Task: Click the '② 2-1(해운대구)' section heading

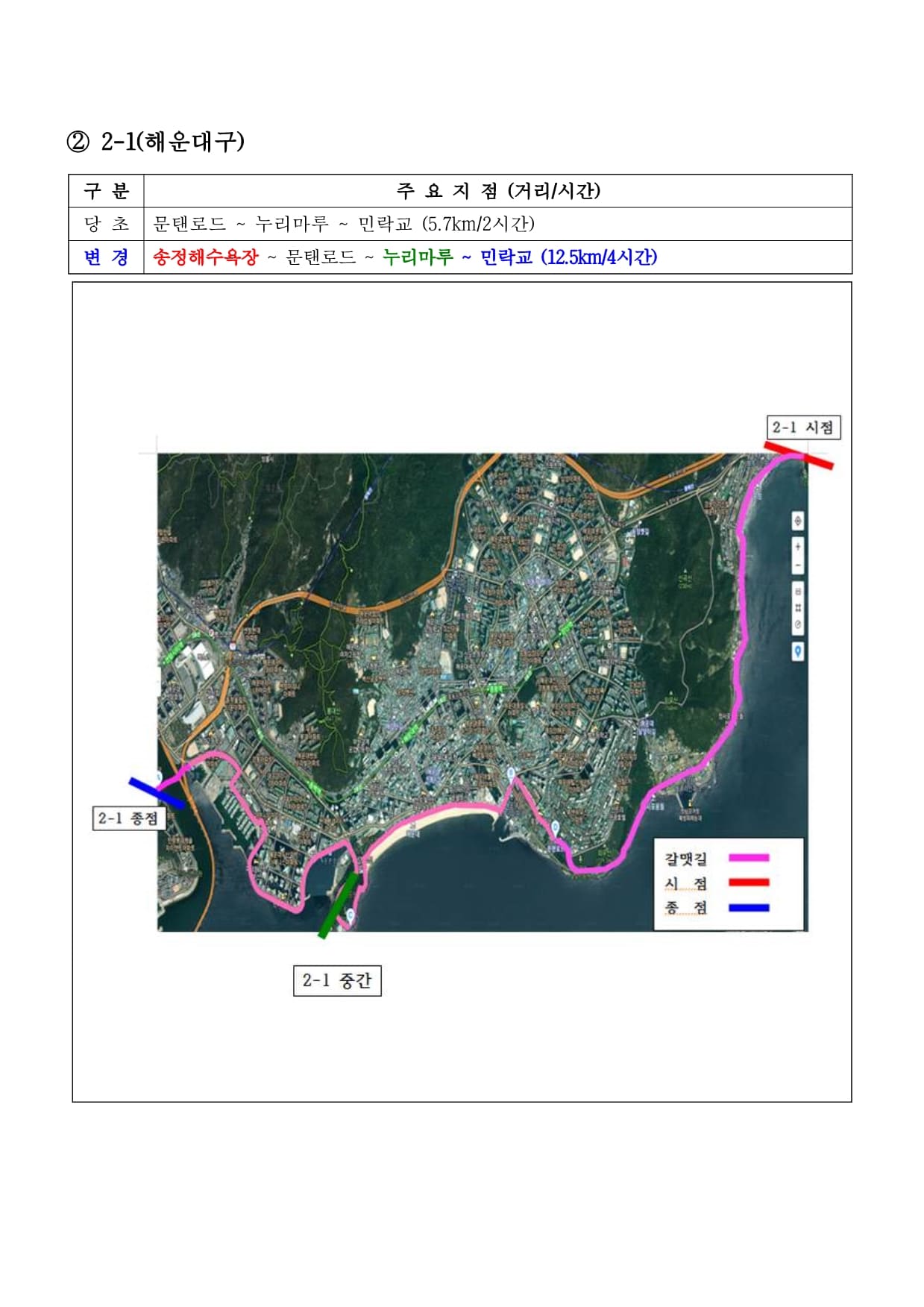Action: [x=156, y=141]
